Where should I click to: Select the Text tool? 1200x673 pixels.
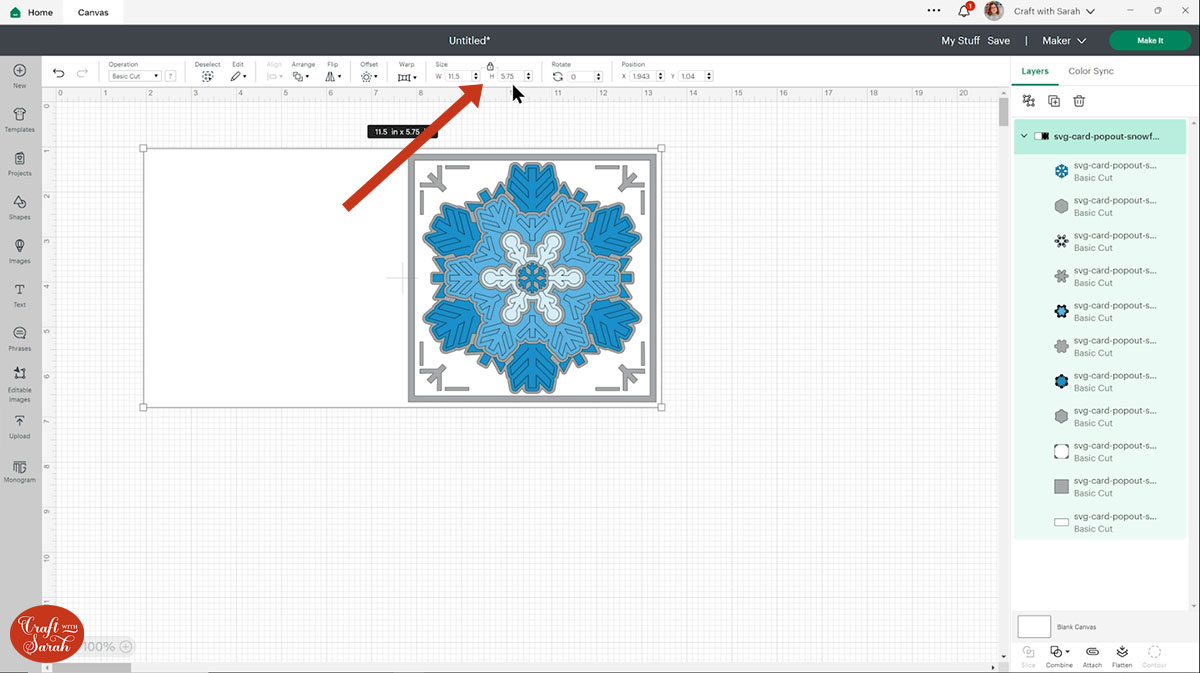(20, 294)
